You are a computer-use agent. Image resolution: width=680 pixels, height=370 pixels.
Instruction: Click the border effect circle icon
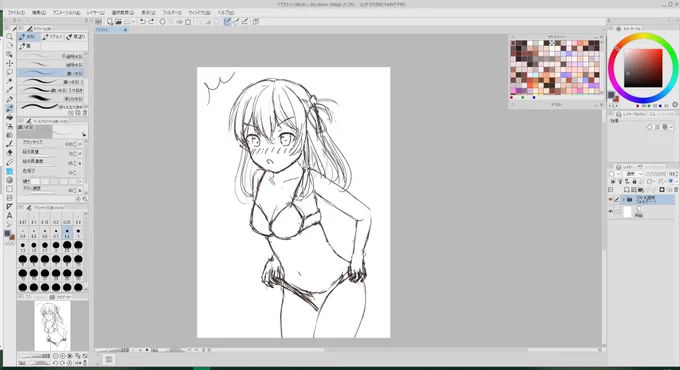point(650,127)
